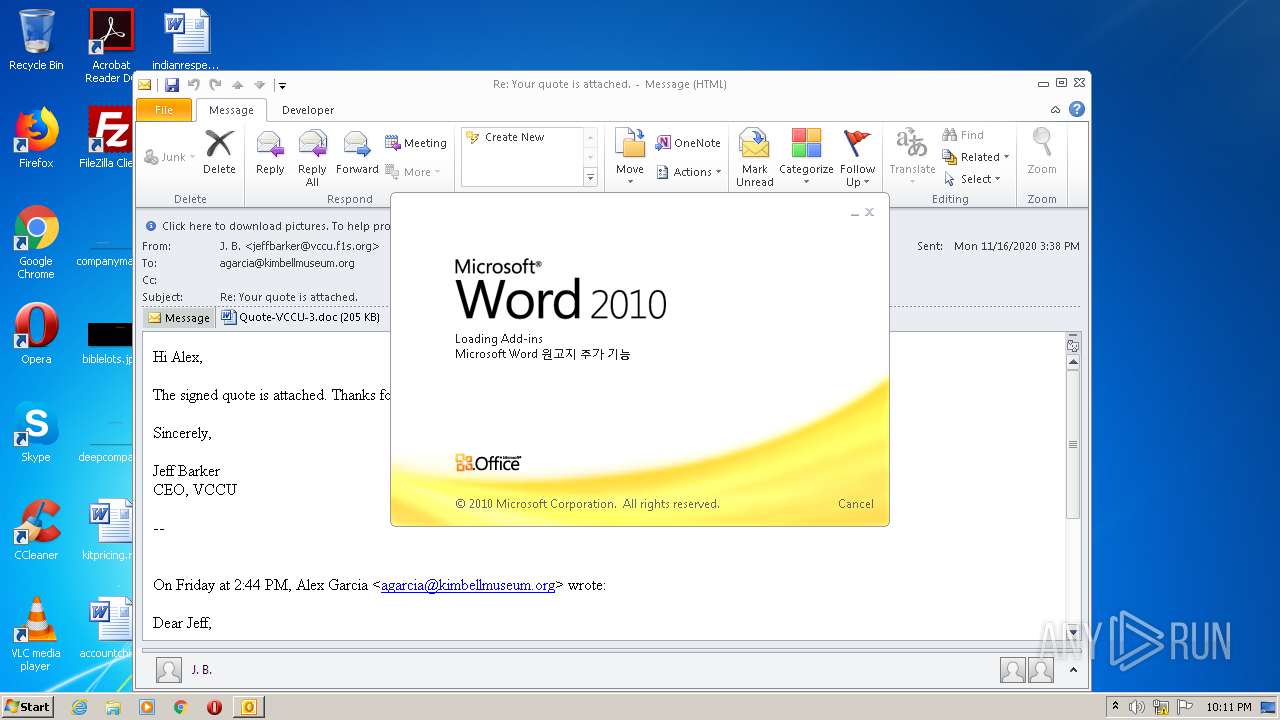Click the volume tray icon
Viewport: 1280px width, 720px height.
(1137, 707)
